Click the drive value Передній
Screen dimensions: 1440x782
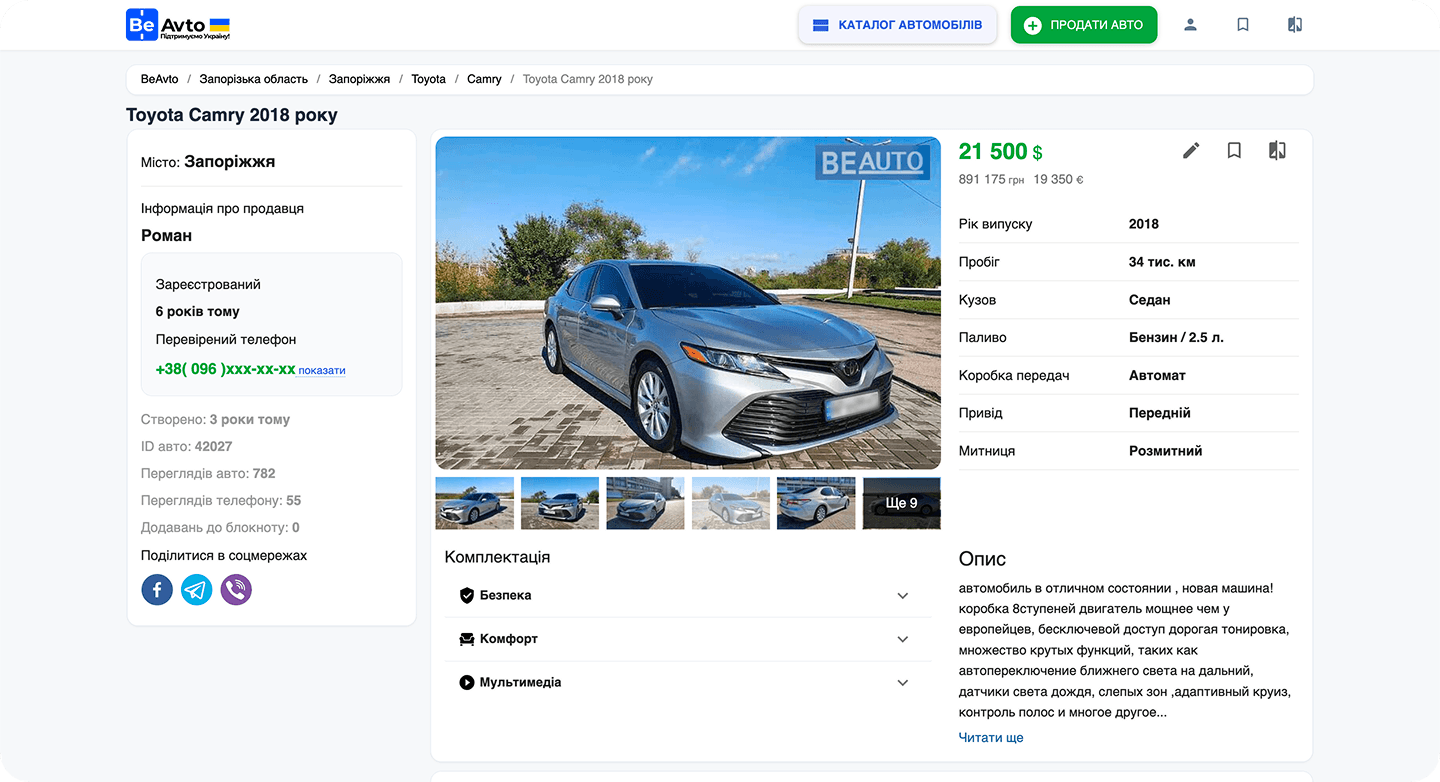pos(1160,413)
